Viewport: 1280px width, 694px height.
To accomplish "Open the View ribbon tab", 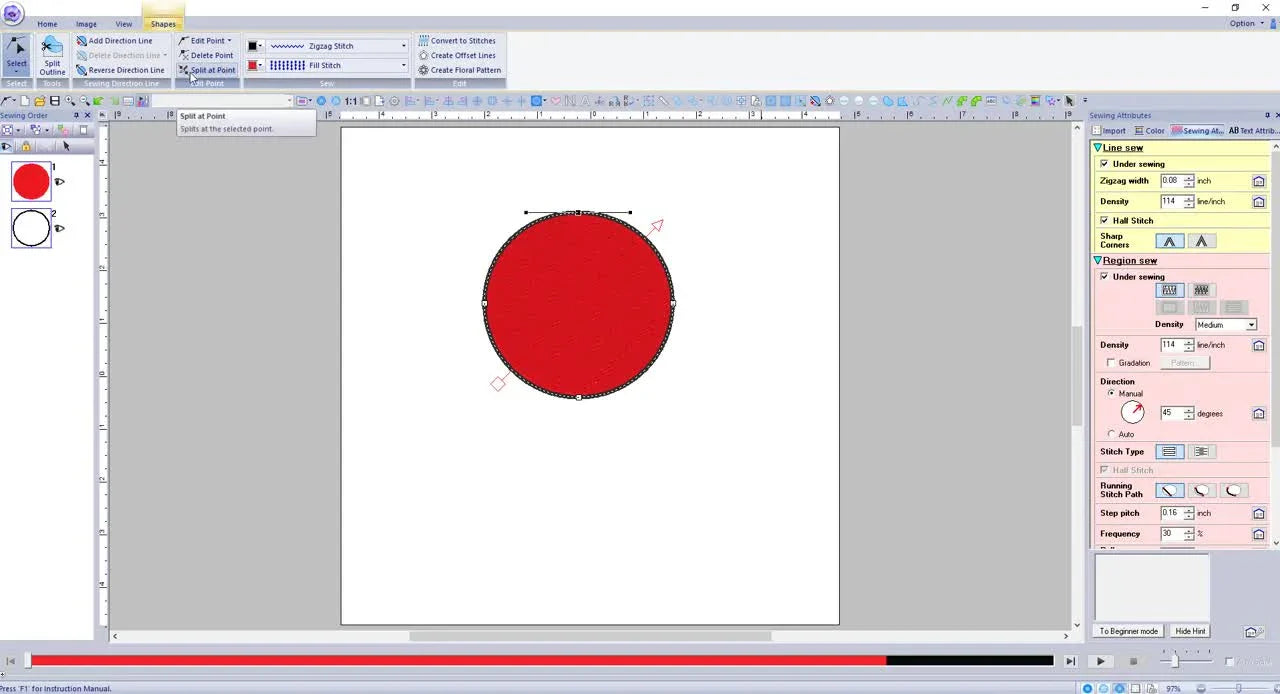I will (123, 24).
